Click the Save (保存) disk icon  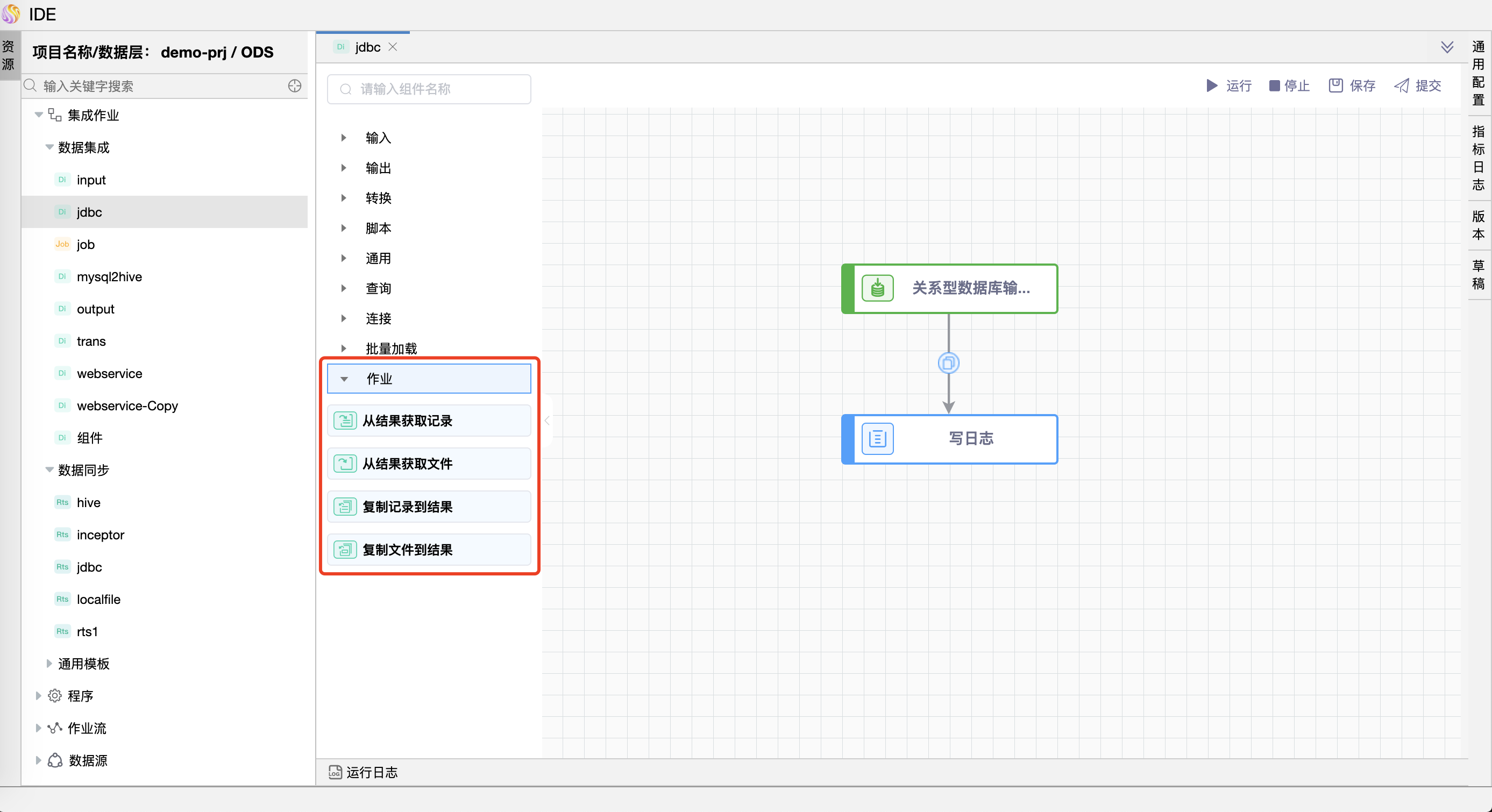(x=1335, y=86)
